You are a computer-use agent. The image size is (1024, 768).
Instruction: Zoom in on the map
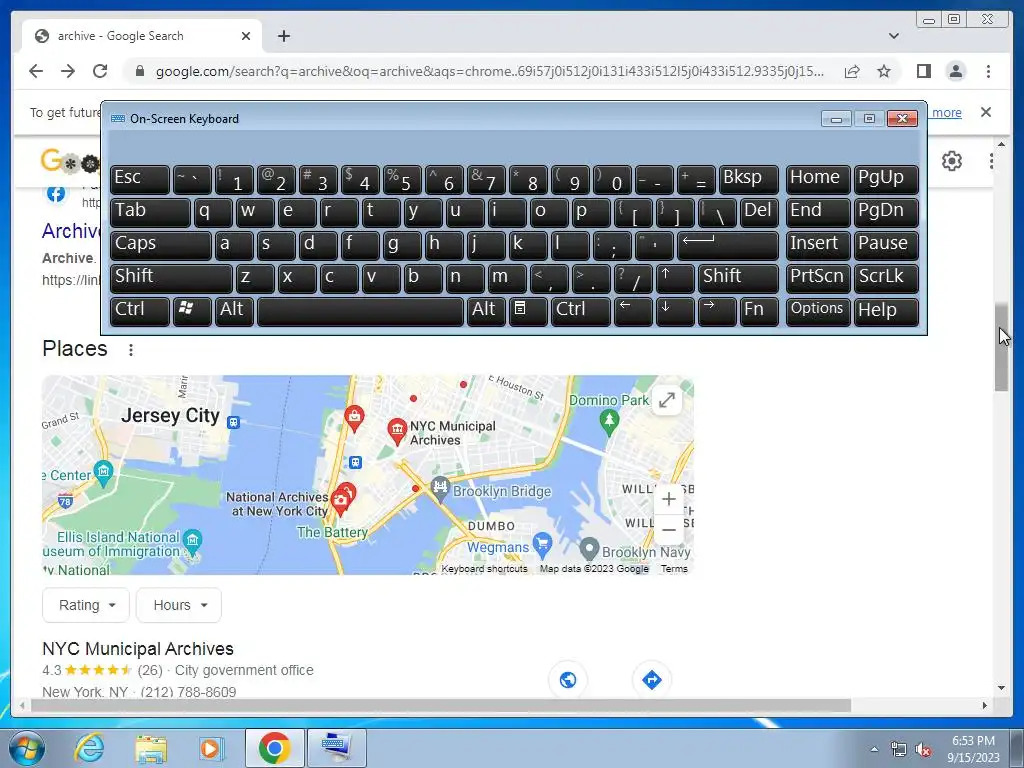668,499
